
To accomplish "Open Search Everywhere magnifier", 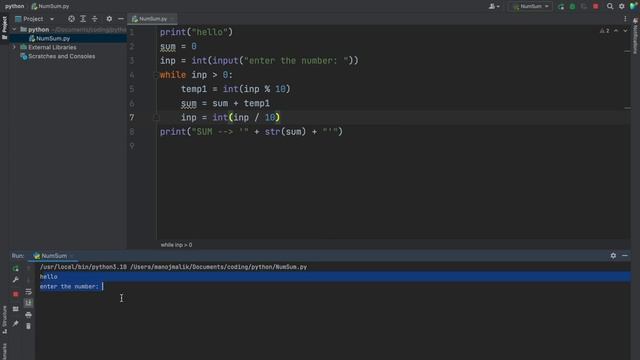I will [610, 7].
